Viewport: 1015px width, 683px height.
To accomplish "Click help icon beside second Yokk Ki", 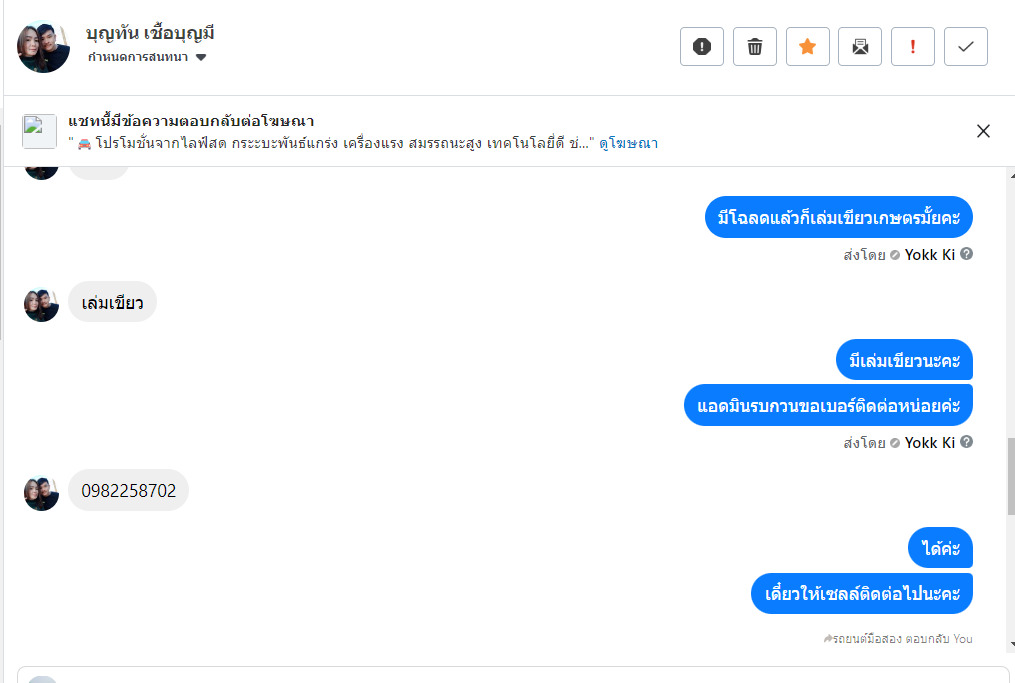I will click(x=966, y=442).
